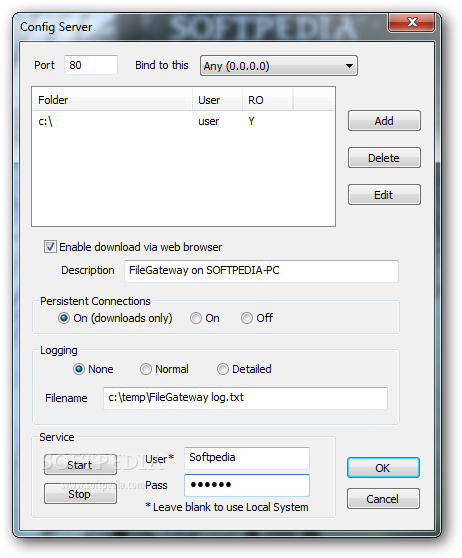Select the c:\ folder row
462x558 pixels.
point(183,121)
